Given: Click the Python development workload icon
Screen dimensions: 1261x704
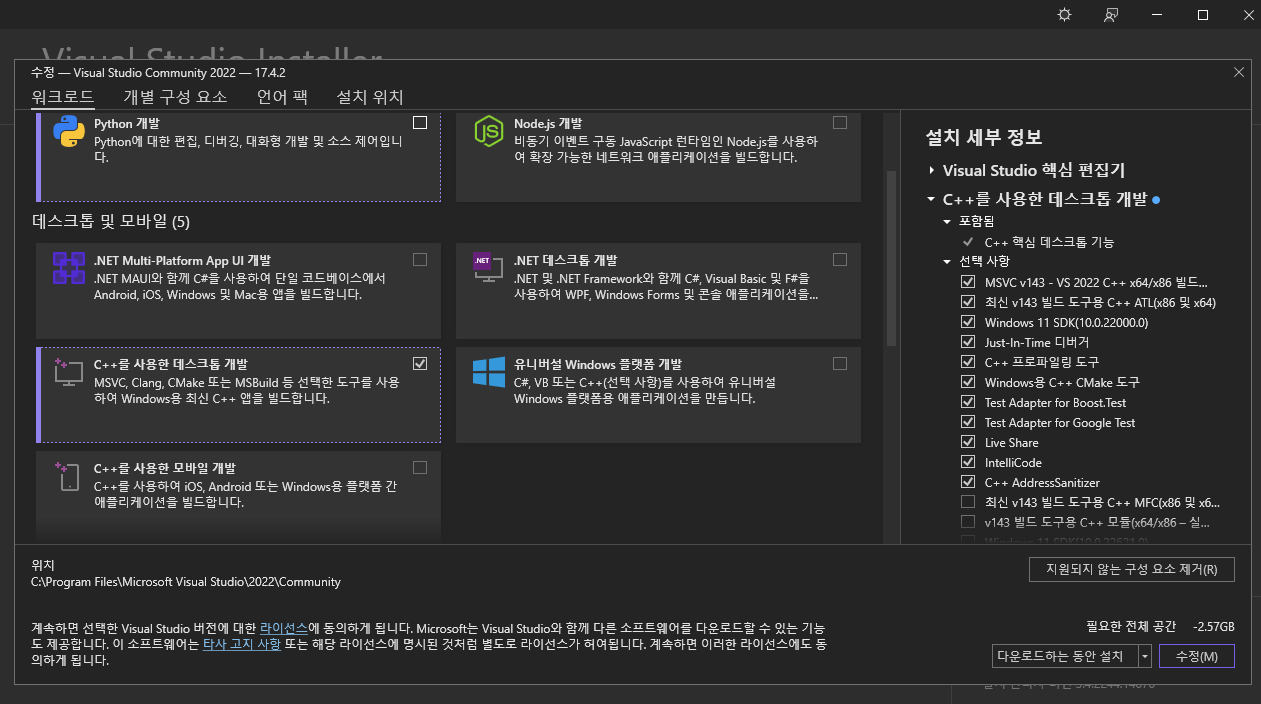Looking at the screenshot, I should click(68, 131).
